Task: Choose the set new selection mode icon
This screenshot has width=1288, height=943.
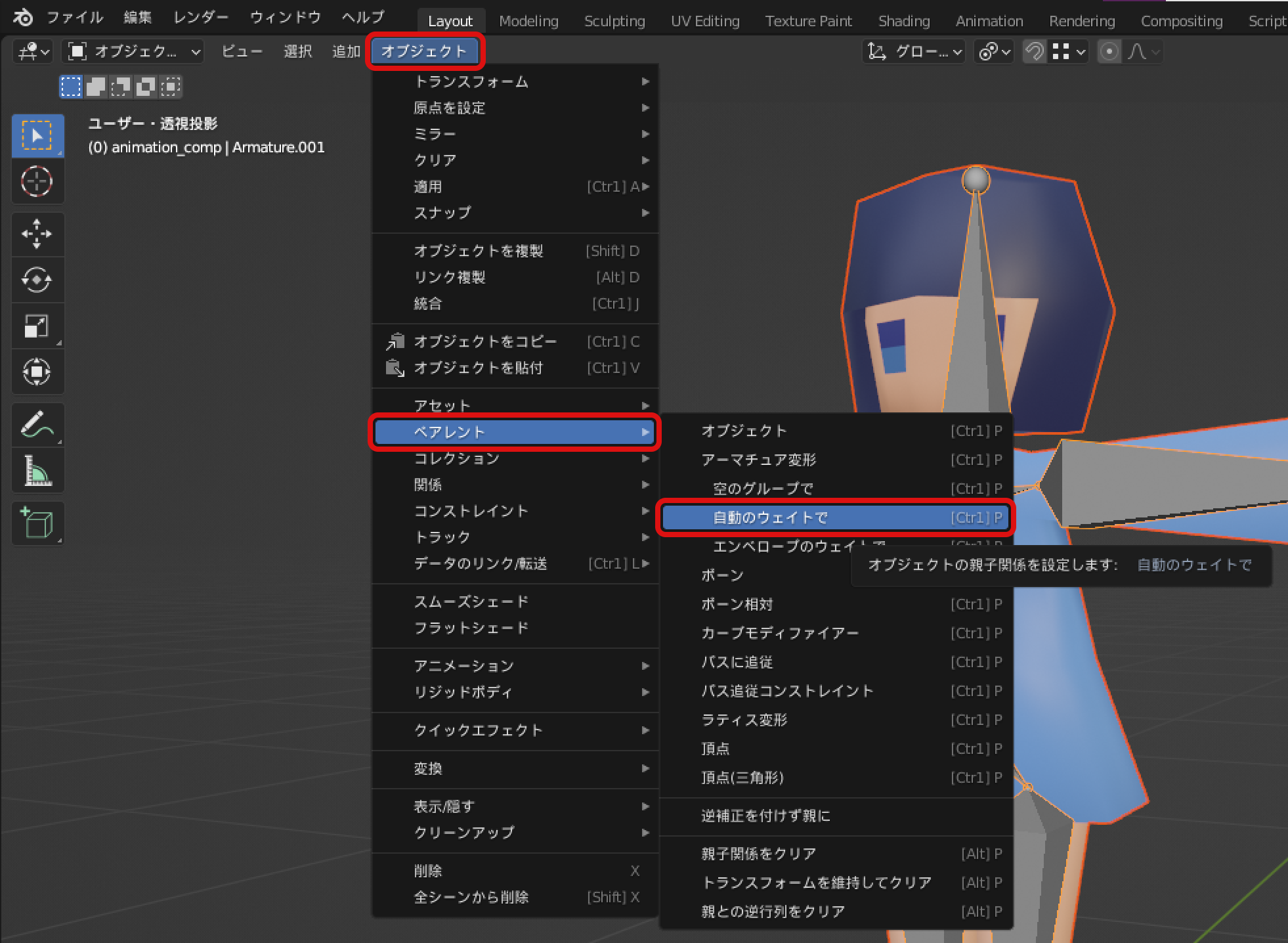Action: [x=71, y=86]
